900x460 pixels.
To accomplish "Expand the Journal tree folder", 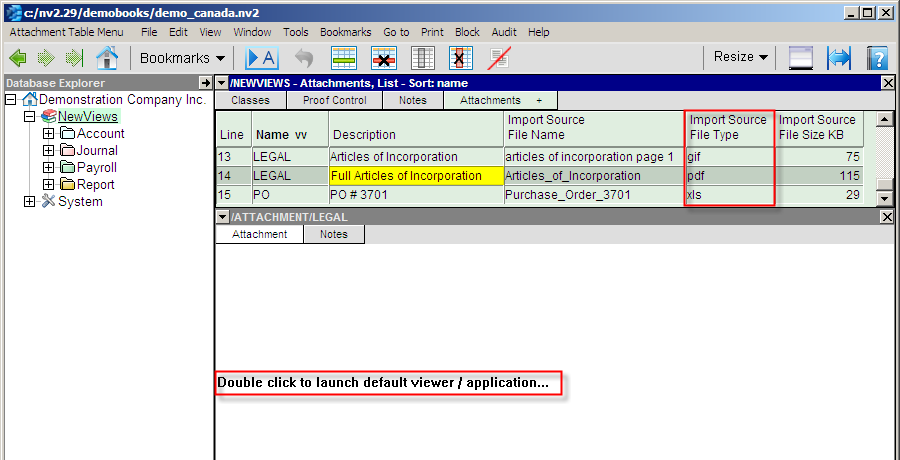I will pos(48,151).
